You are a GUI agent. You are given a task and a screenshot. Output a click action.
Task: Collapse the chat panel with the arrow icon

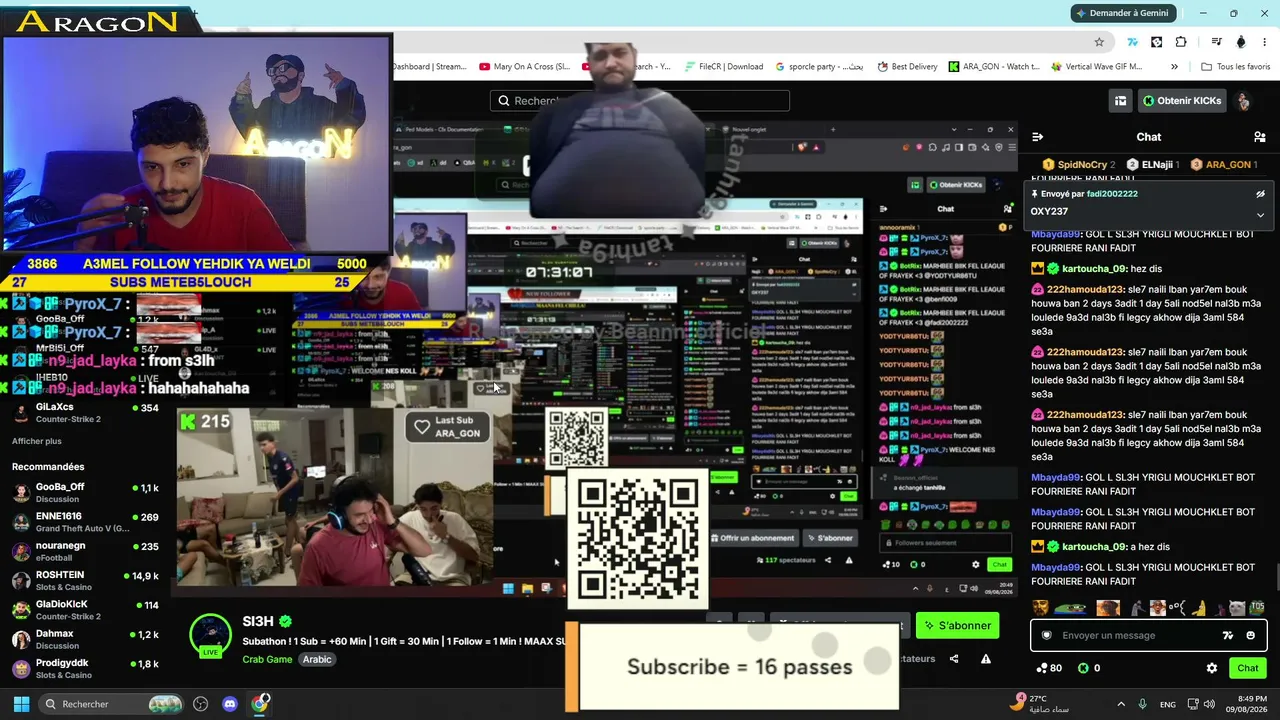click(x=1038, y=137)
